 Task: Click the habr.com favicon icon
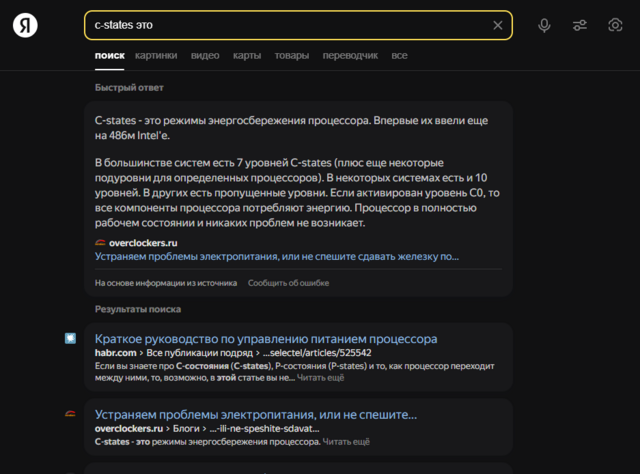[x=70, y=339]
